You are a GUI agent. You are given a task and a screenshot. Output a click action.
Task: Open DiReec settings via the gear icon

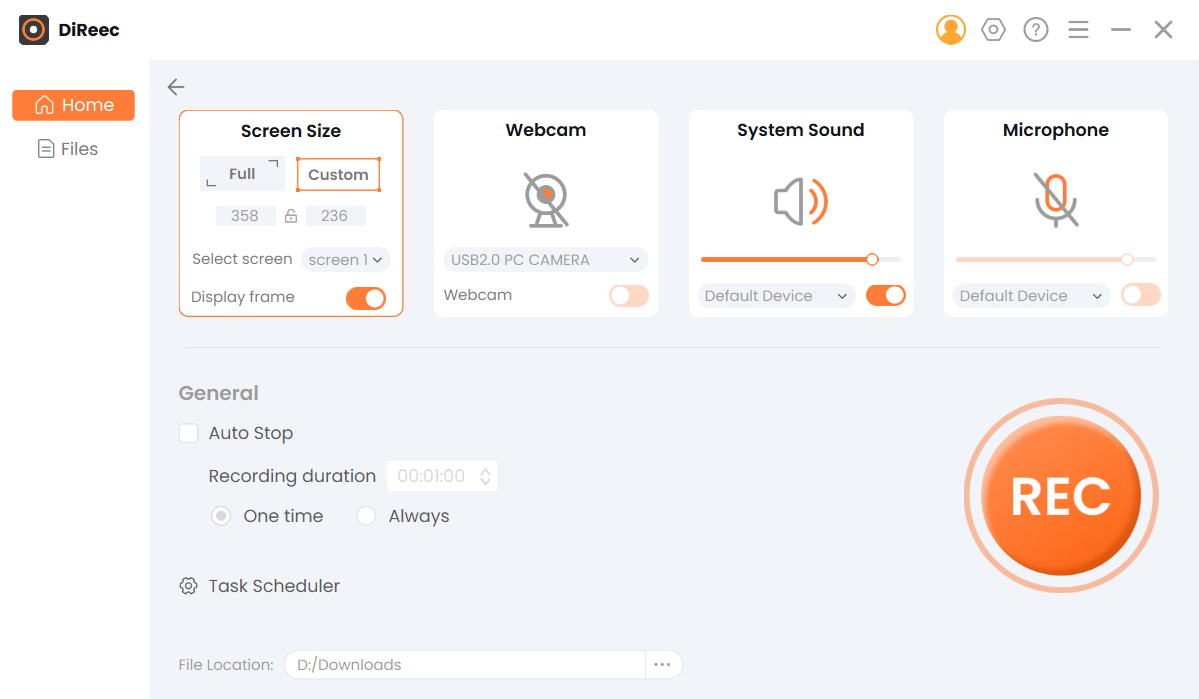[992, 29]
